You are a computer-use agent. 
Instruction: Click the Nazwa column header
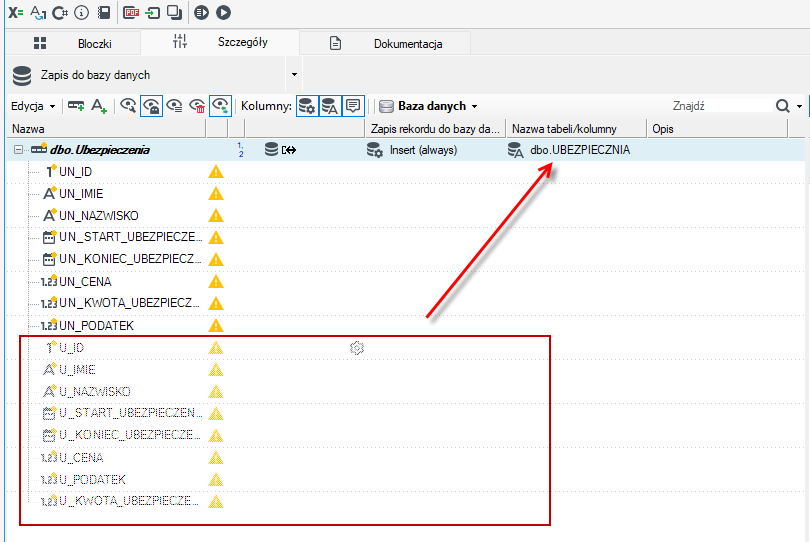(x=106, y=129)
